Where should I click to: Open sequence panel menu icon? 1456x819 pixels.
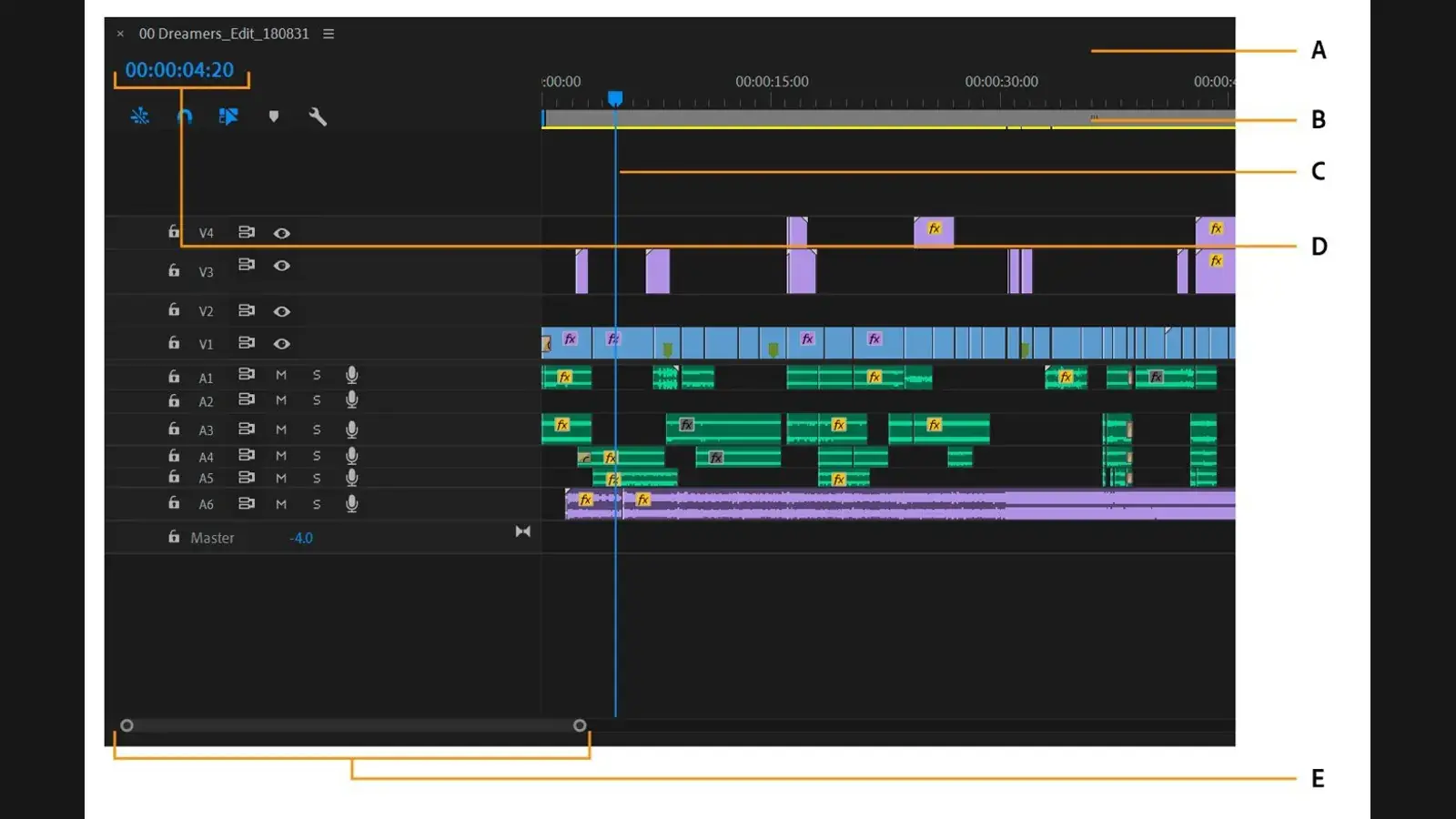click(x=329, y=34)
